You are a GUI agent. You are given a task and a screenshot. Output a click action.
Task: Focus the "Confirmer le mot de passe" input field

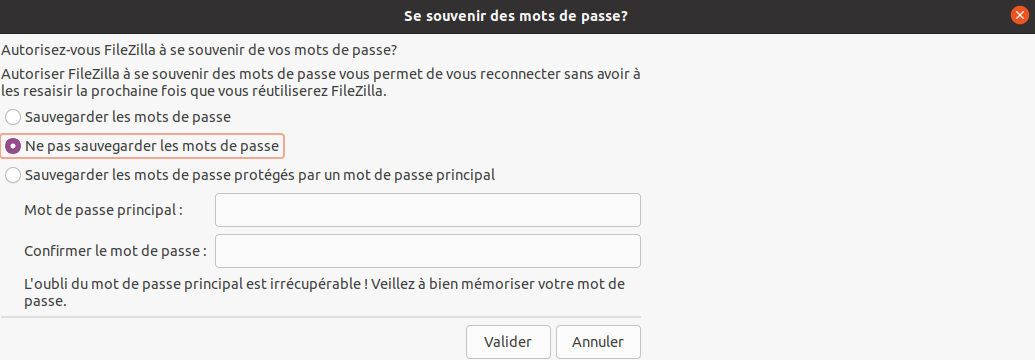[428, 251]
